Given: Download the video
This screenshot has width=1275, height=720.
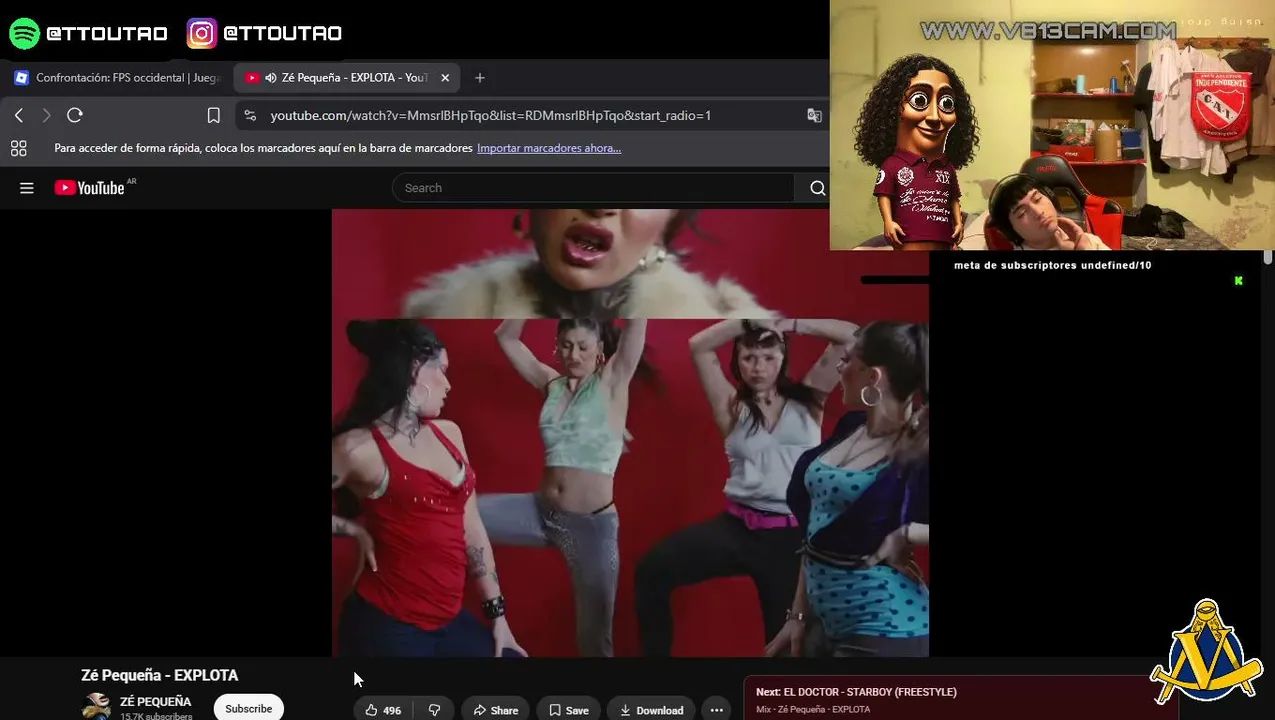Looking at the screenshot, I should click(x=651, y=710).
